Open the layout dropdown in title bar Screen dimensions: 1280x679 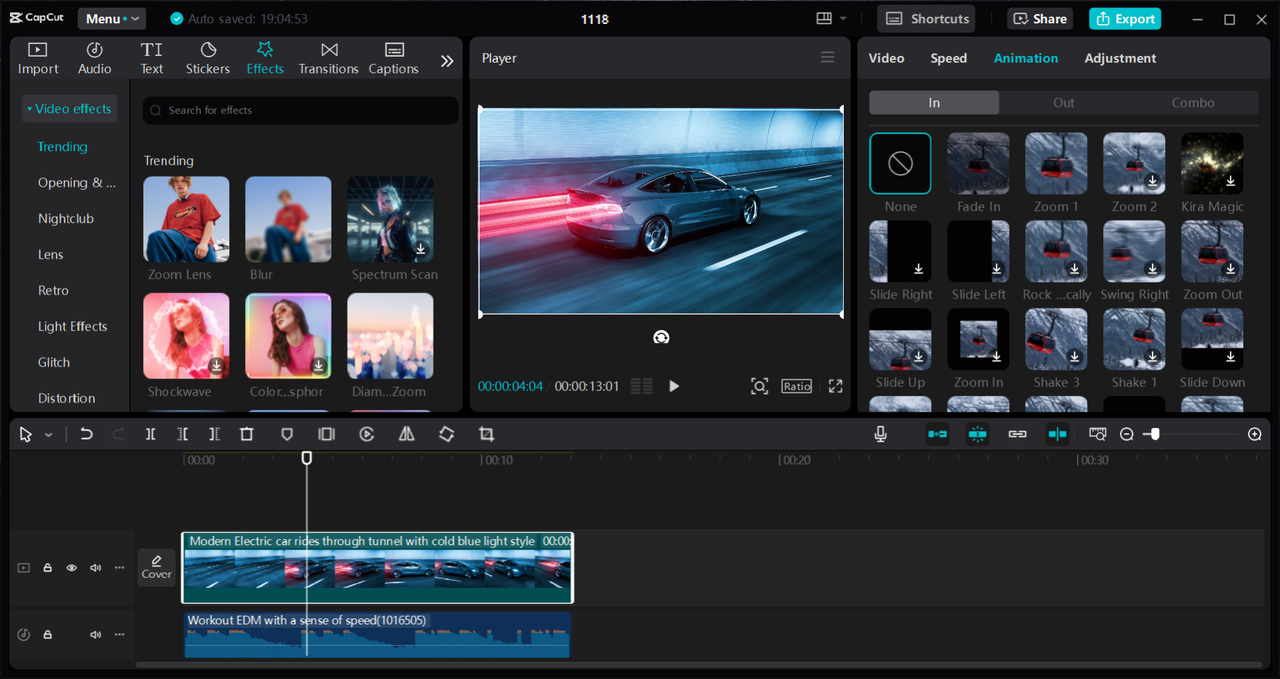830,18
